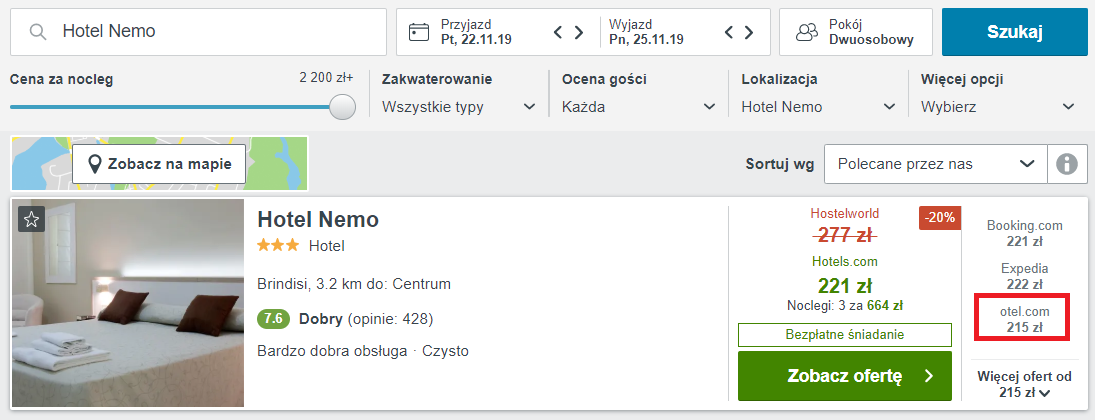This screenshot has width=1095, height=420.
Task: Click the Hotel Nemo room thumbnail
Action: 128,303
